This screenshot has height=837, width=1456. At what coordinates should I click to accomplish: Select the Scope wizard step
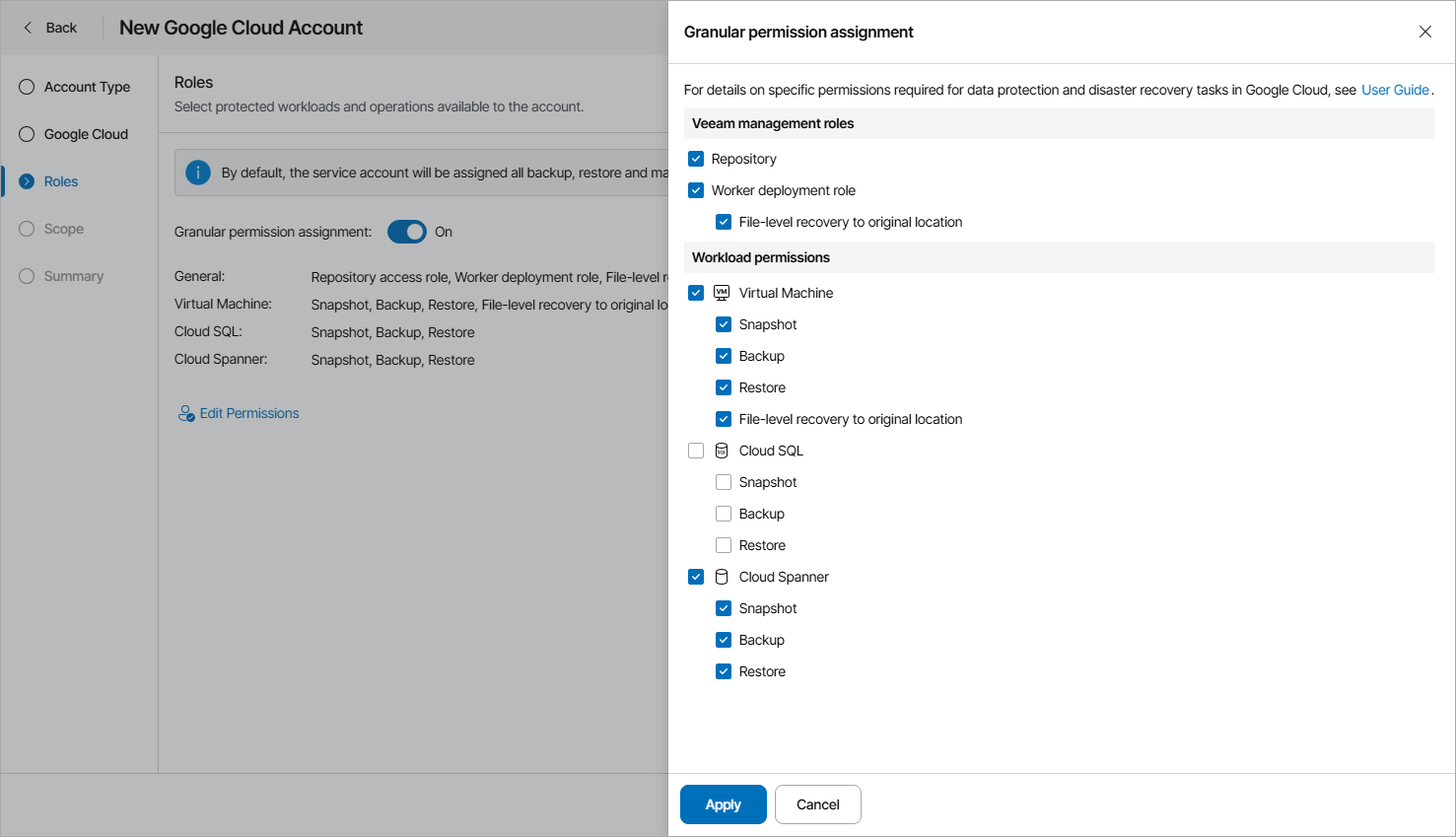pos(26,228)
